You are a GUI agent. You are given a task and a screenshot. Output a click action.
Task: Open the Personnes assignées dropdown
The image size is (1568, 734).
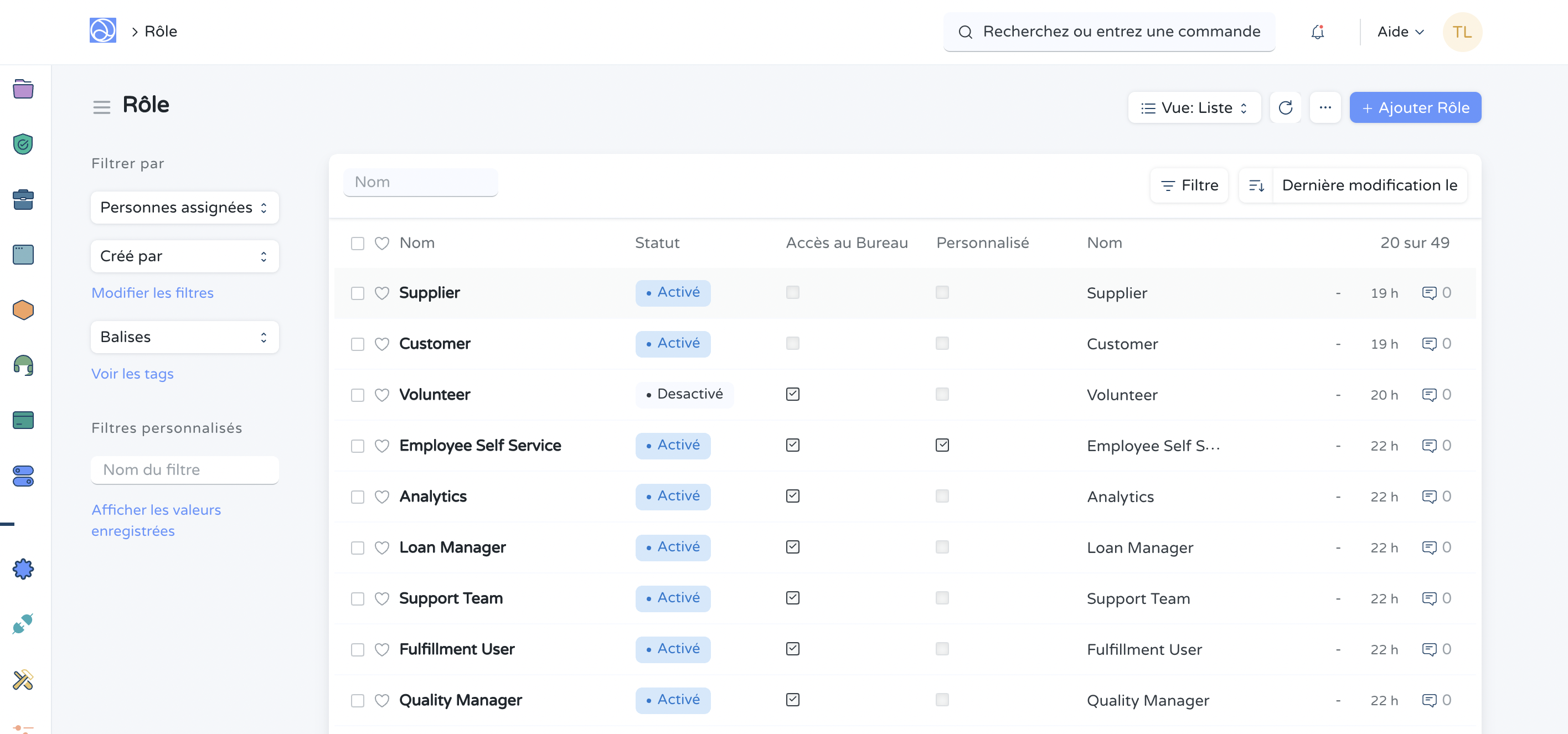[184, 208]
